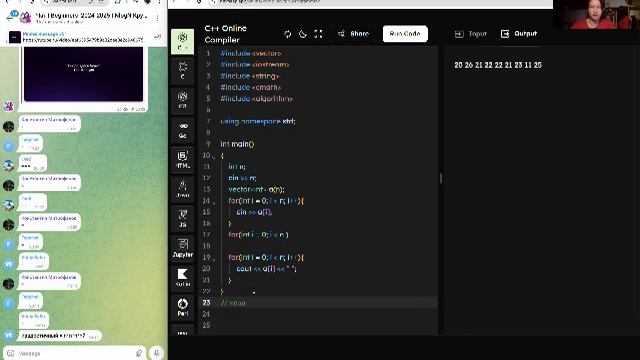Click the output numbers '20 26 21 22…'

point(498,65)
